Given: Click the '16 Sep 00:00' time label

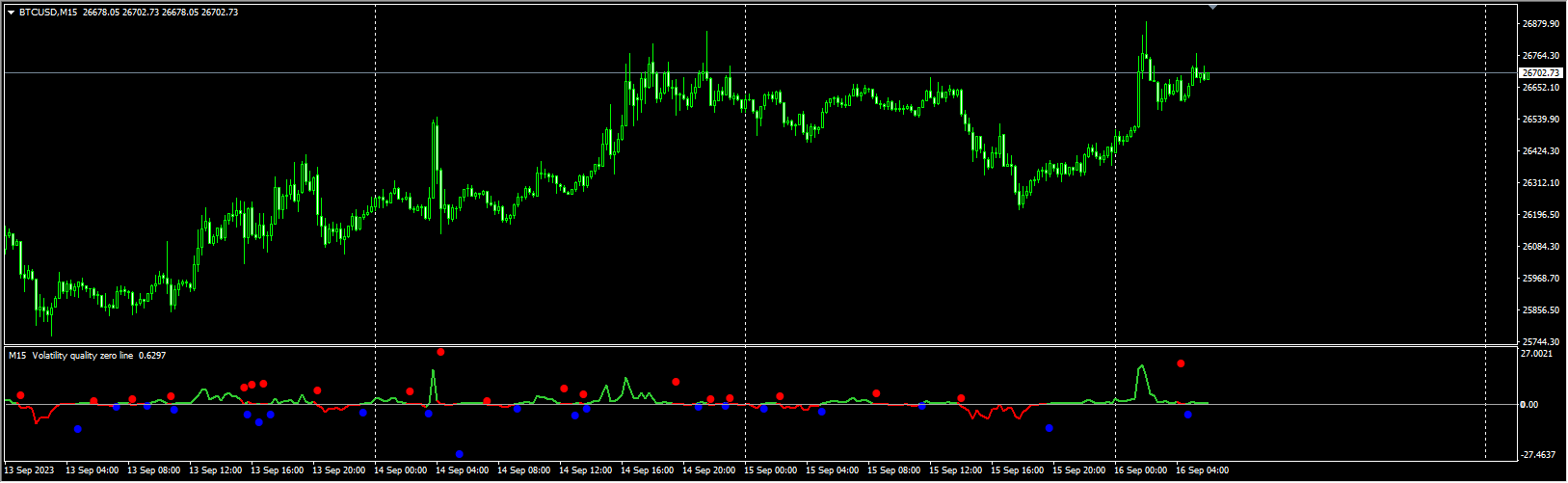Looking at the screenshot, I should tap(1140, 470).
